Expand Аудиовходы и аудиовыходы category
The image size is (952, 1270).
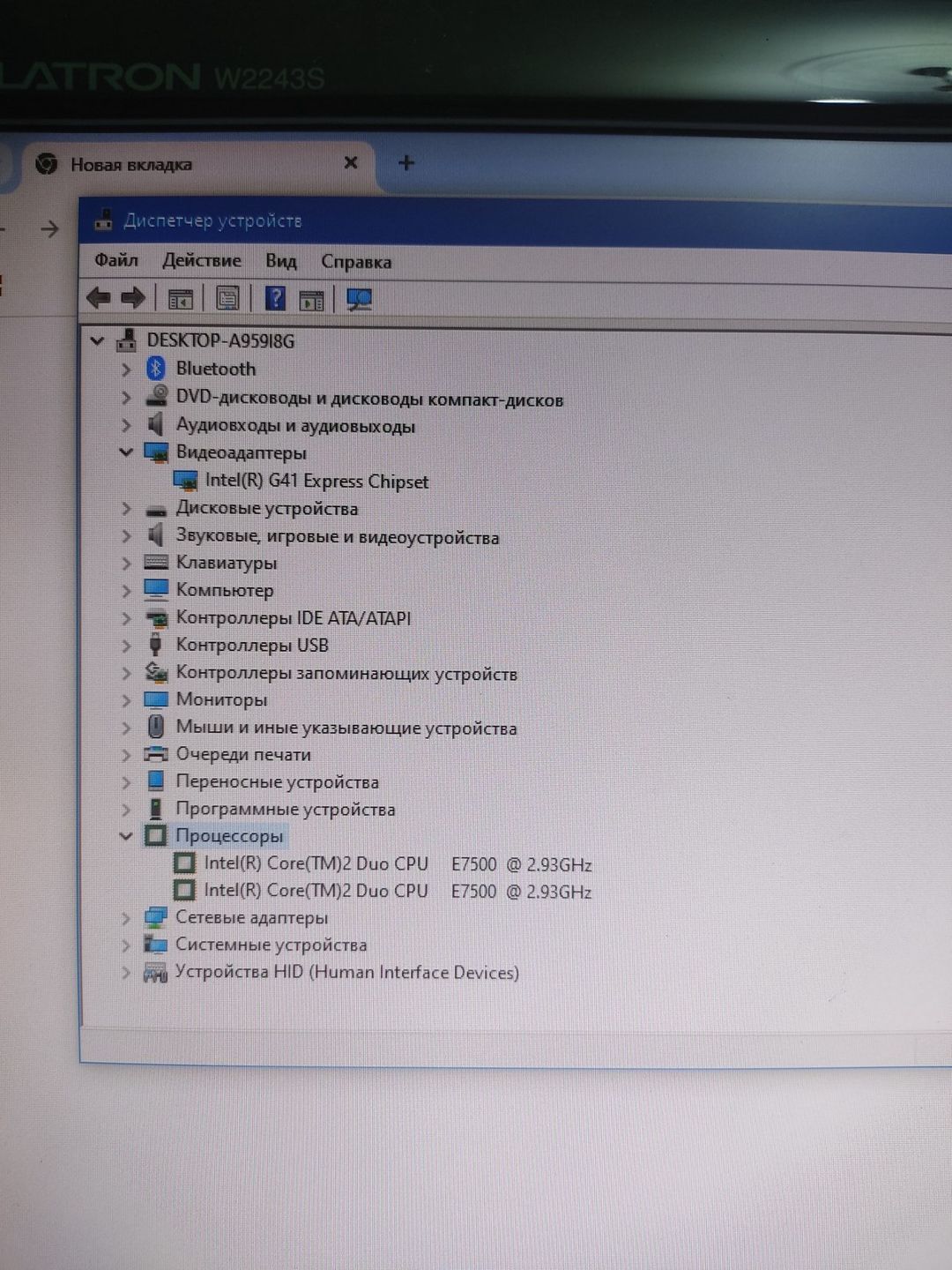pos(126,425)
